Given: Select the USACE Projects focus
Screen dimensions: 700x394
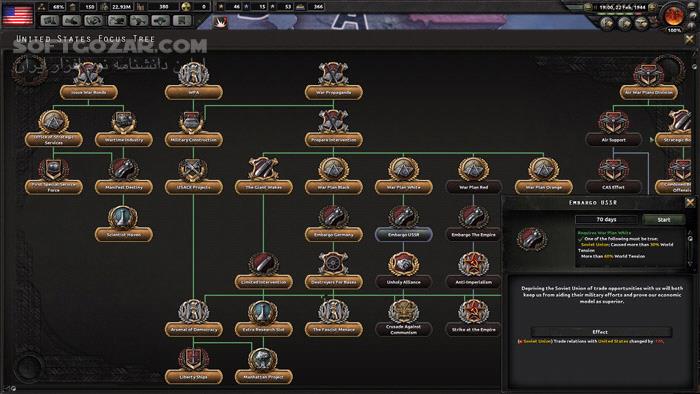Looking at the screenshot, I should coord(193,187).
